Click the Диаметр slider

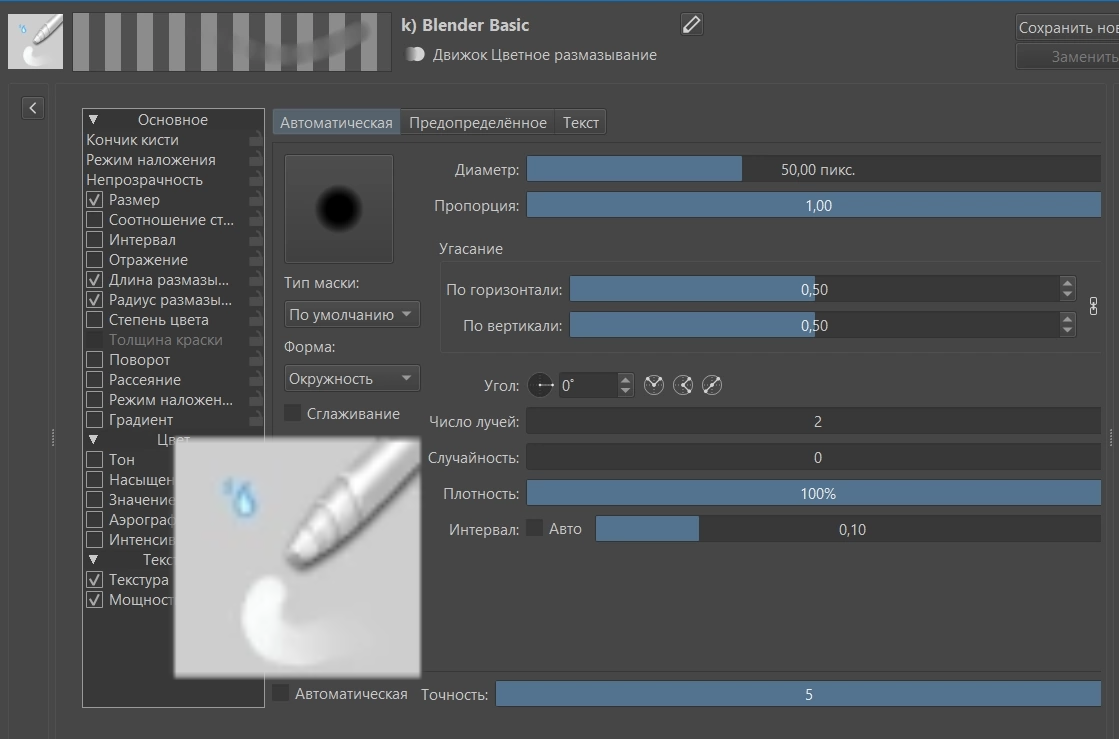814,170
